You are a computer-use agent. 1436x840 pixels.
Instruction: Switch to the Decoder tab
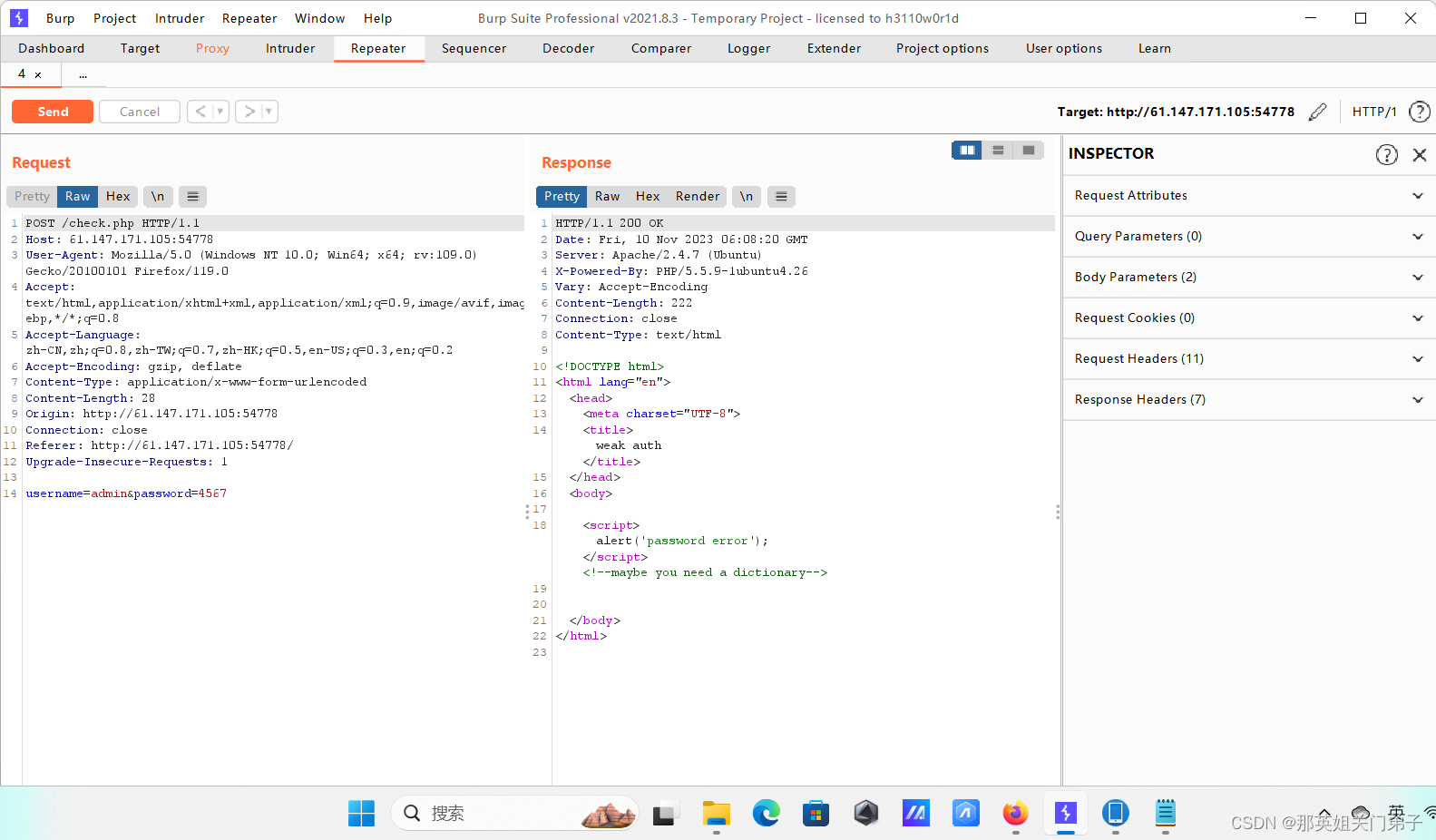568,49
